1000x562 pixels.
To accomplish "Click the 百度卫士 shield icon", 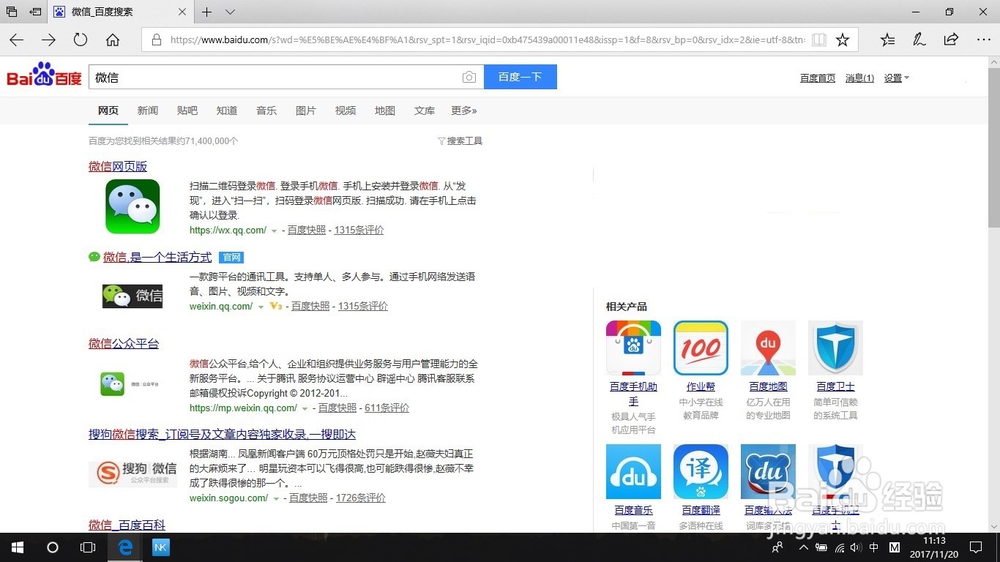I will pyautogui.click(x=835, y=348).
